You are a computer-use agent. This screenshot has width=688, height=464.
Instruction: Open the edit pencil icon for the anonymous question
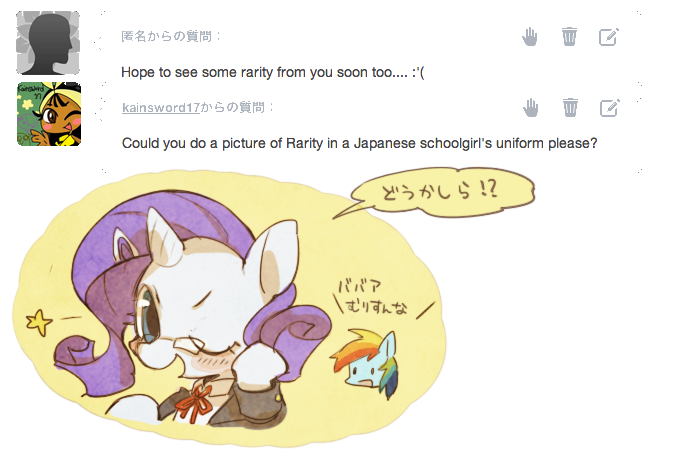pos(609,37)
